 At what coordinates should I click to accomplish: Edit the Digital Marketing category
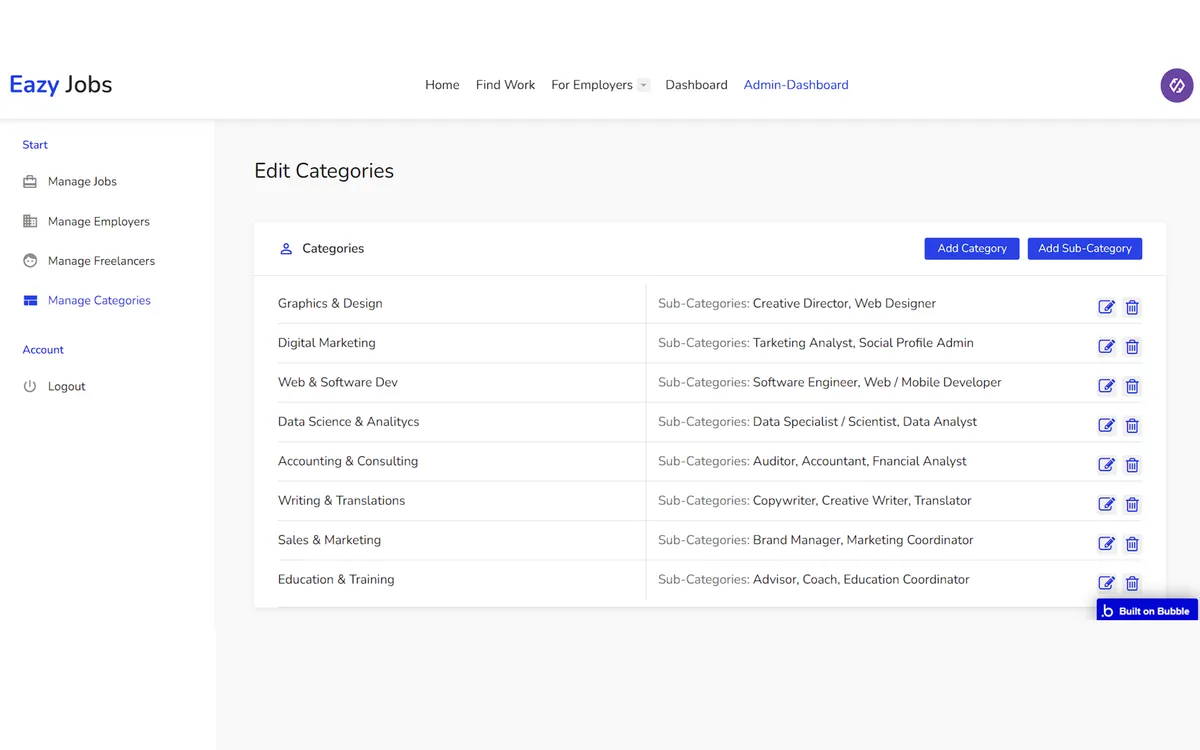tap(1106, 346)
